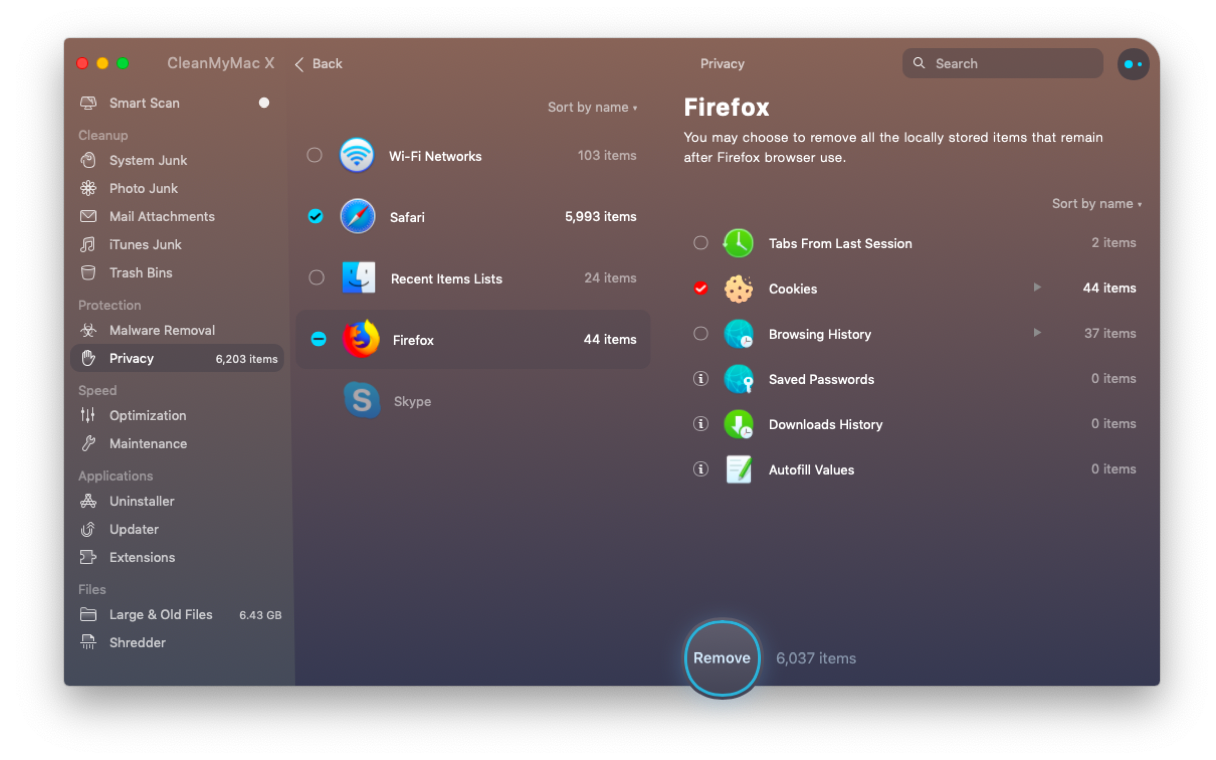Image resolution: width=1216 pixels, height=760 pixels.
Task: Click the Autofill Values notepad icon
Action: coord(738,469)
